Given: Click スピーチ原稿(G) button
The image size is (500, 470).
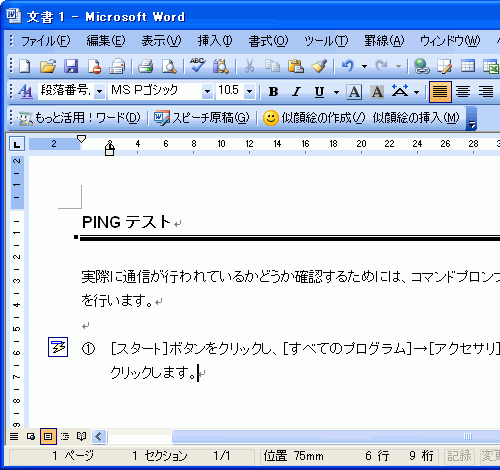Looking at the screenshot, I should pos(202,118).
